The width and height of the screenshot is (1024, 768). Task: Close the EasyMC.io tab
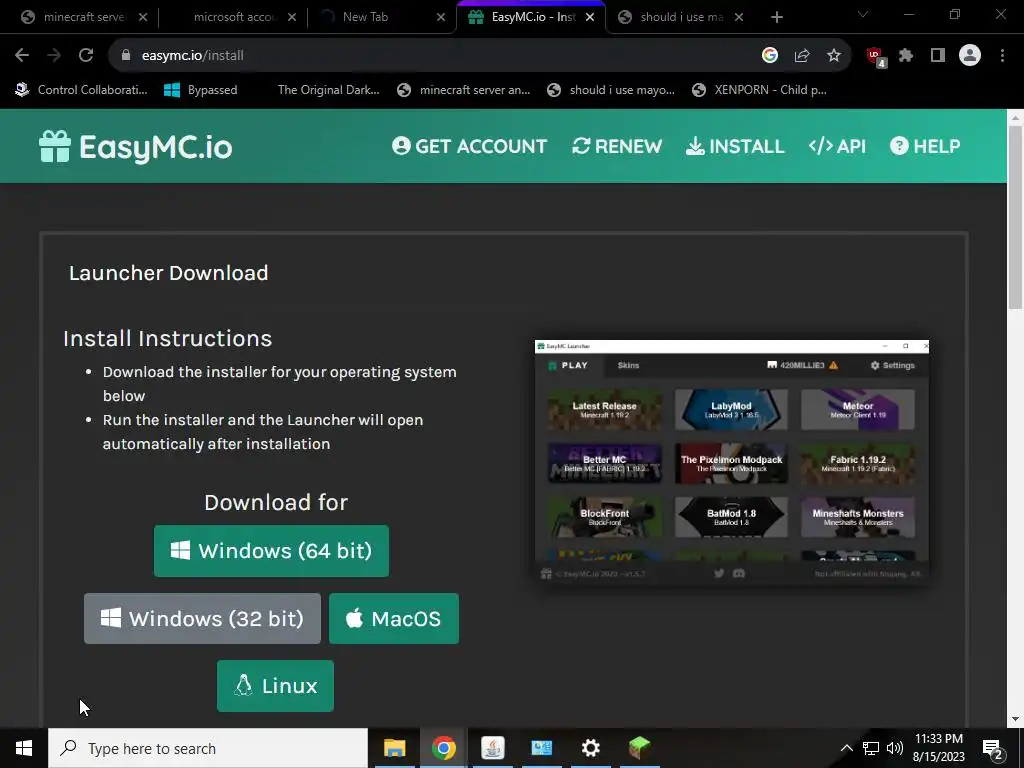pyautogui.click(x=590, y=17)
